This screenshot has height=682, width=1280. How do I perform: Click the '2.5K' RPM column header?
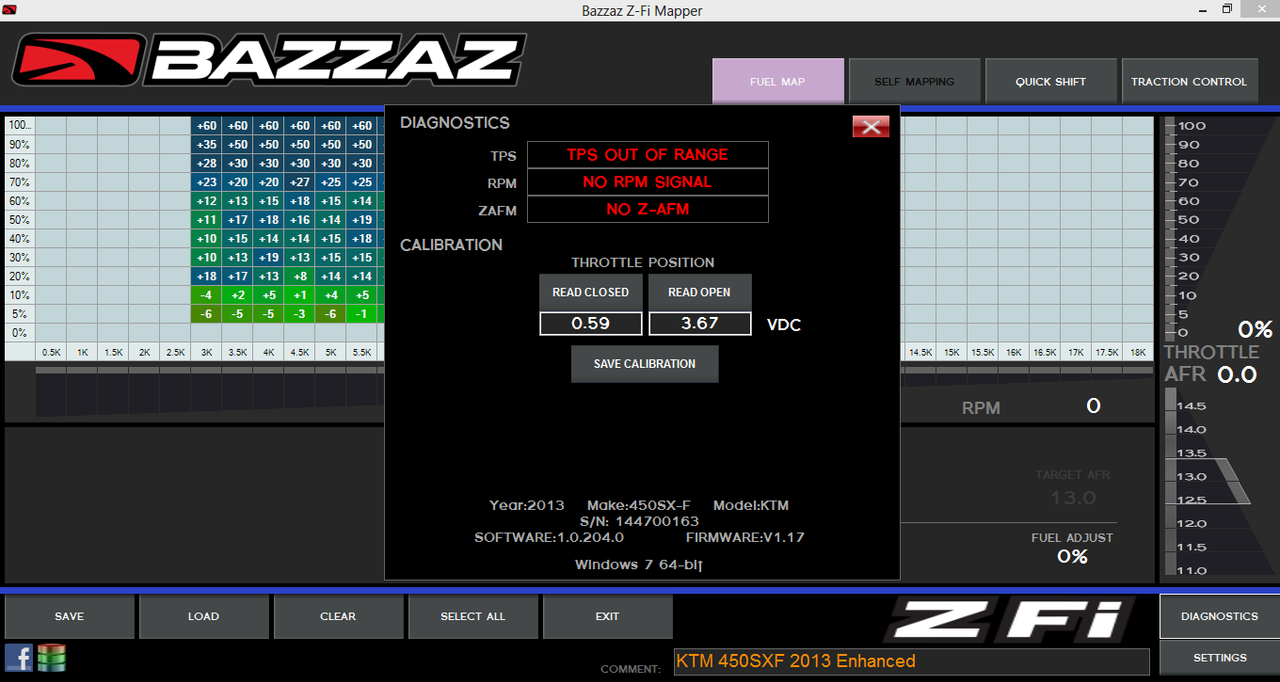click(x=176, y=352)
